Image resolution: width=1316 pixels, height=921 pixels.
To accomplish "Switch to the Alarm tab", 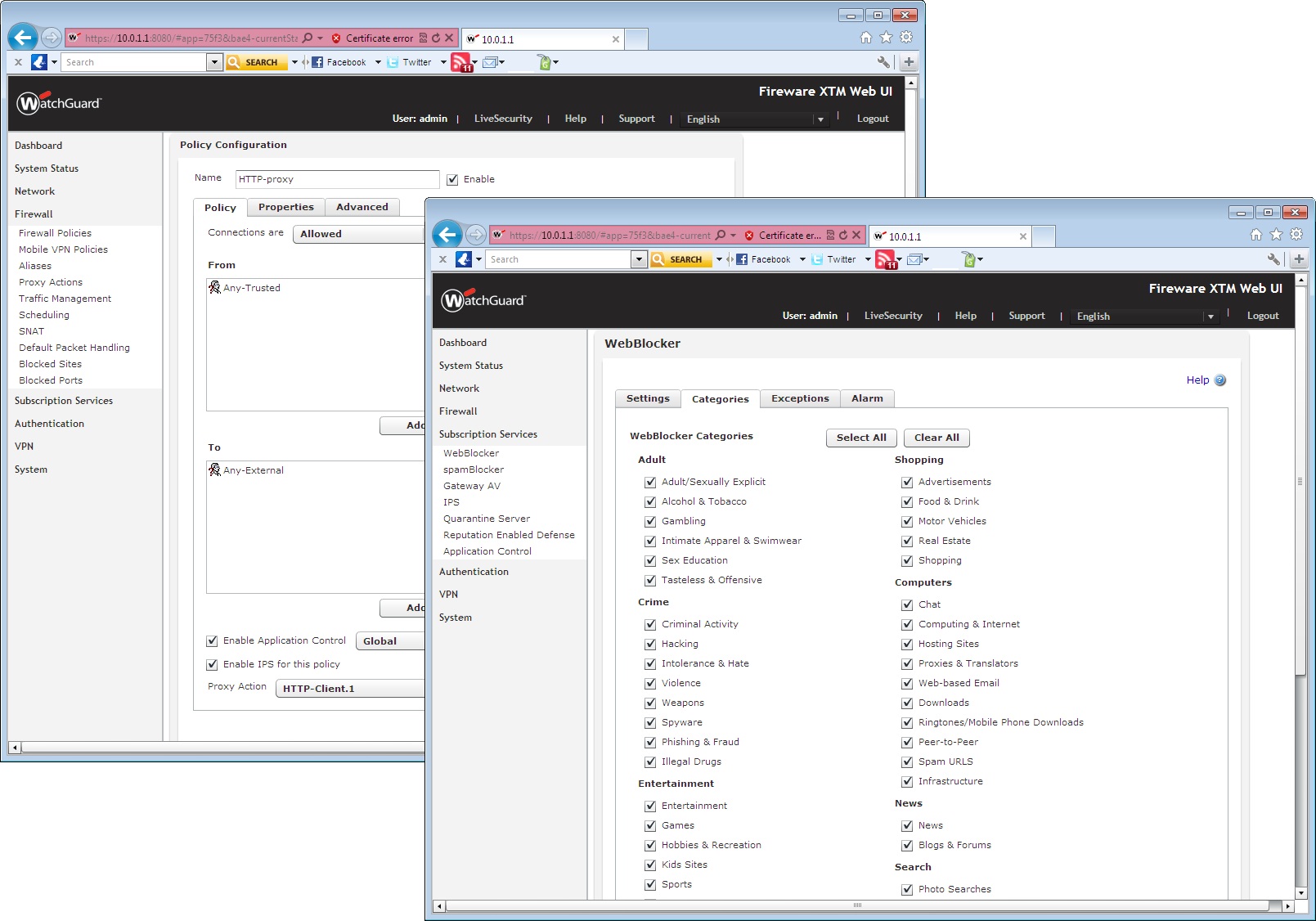I will [867, 398].
